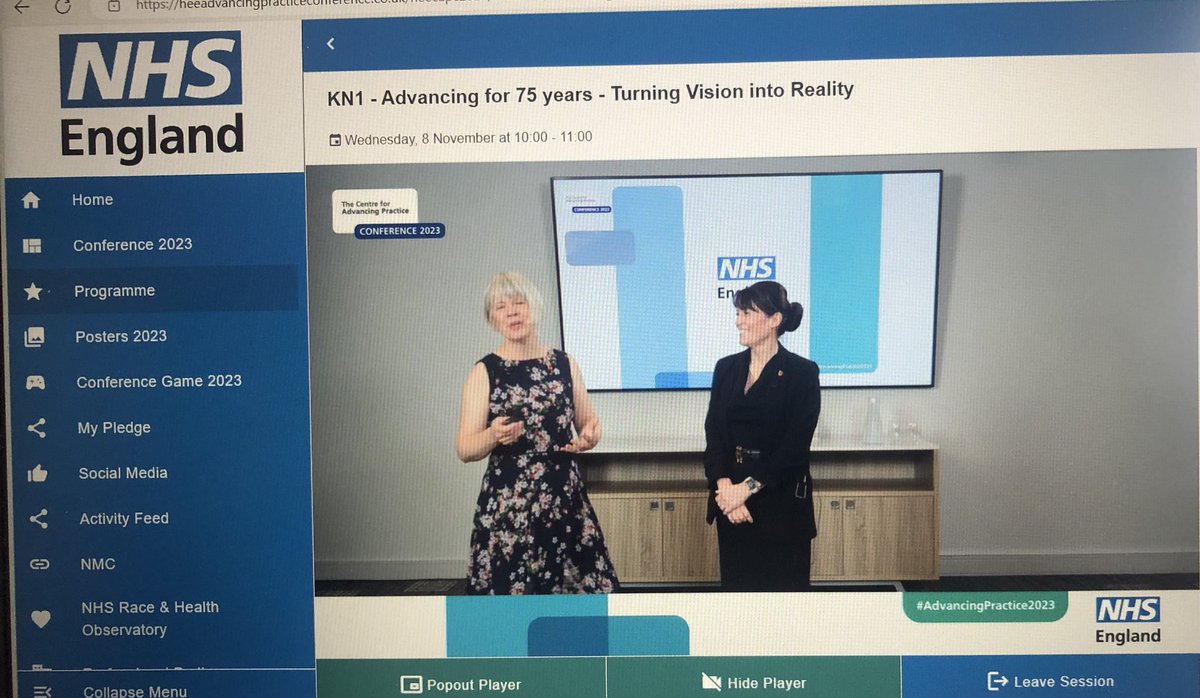Click the browser back arrow
Screen dimensions: 1200x698
pos(22,5)
